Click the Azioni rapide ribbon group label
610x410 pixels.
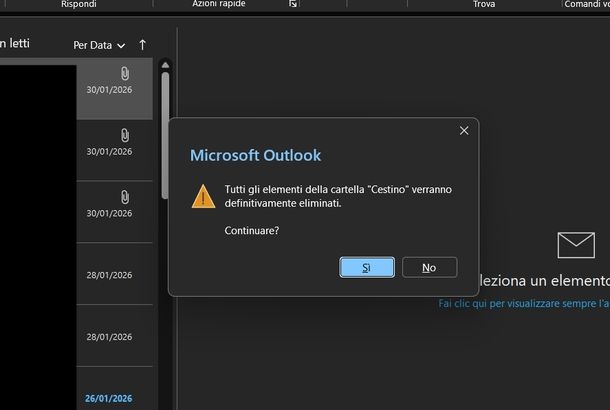pos(219,4)
